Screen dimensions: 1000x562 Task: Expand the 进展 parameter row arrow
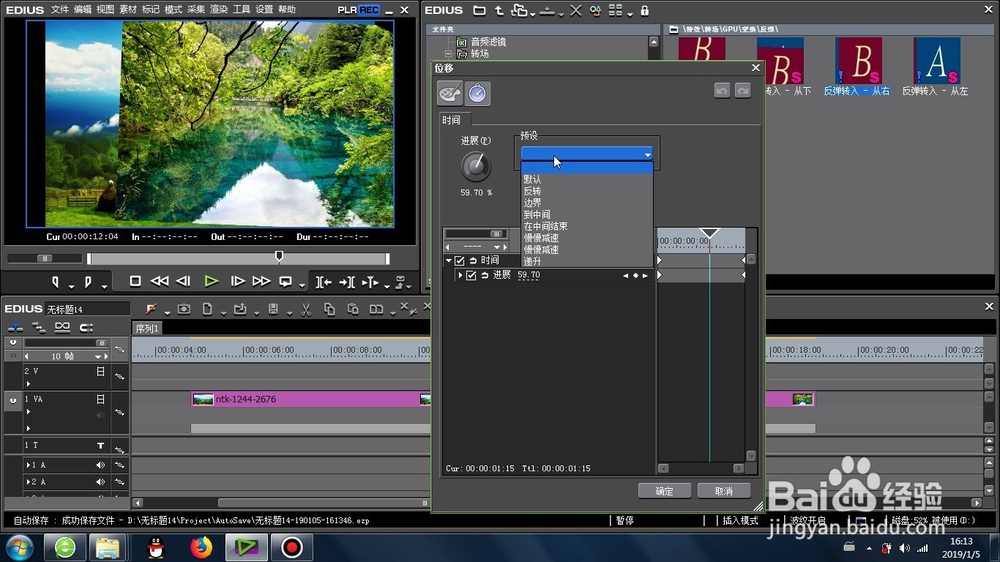460,275
